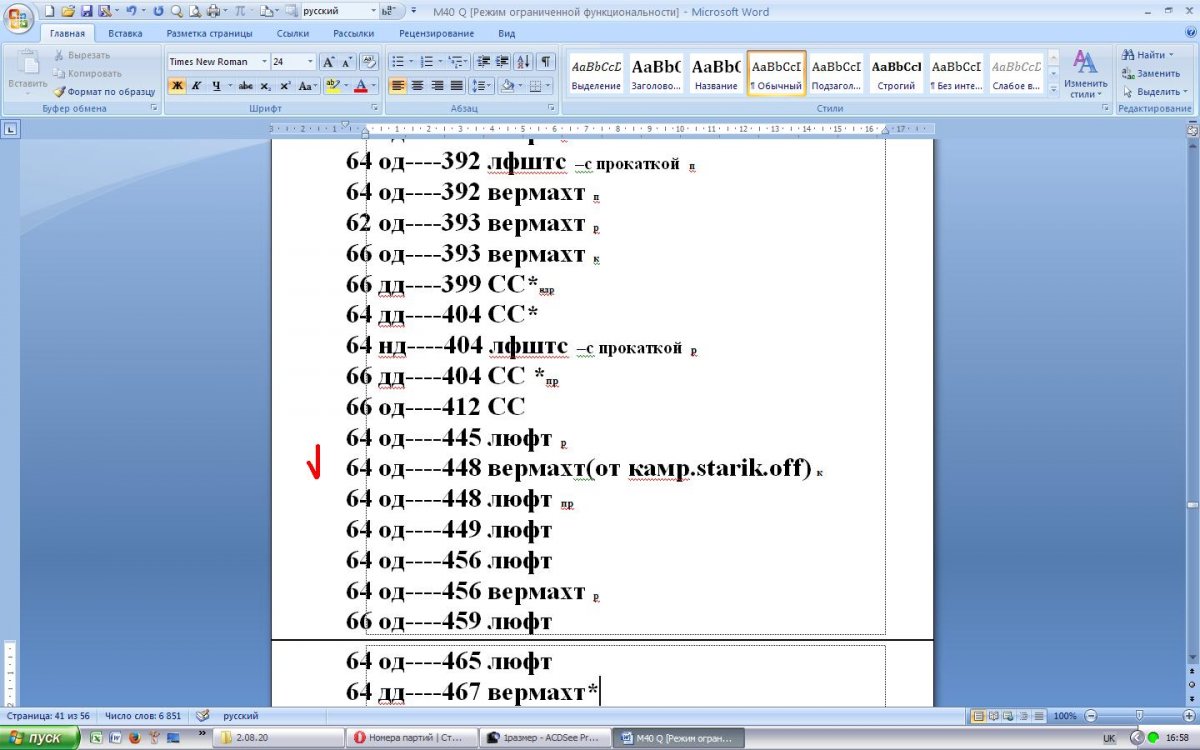Click the Заменить button
1200x750 pixels.
(x=1152, y=73)
